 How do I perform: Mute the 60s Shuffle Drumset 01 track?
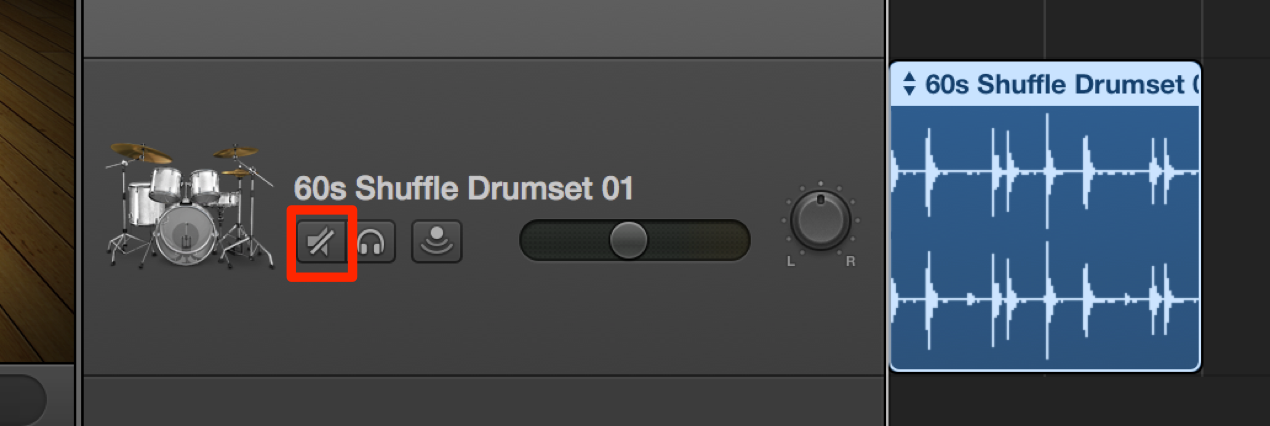tap(322, 241)
